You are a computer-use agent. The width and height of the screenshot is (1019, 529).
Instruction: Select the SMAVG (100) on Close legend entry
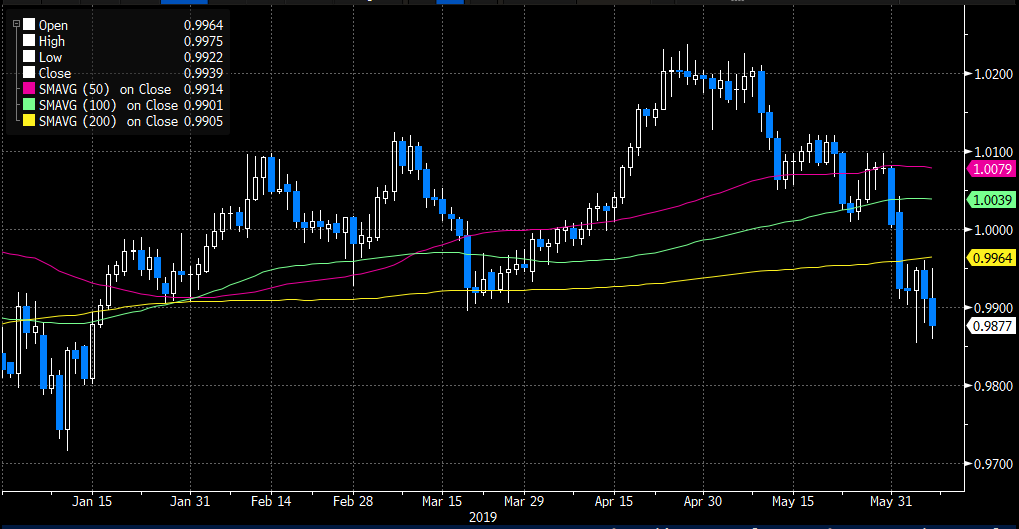point(109,105)
